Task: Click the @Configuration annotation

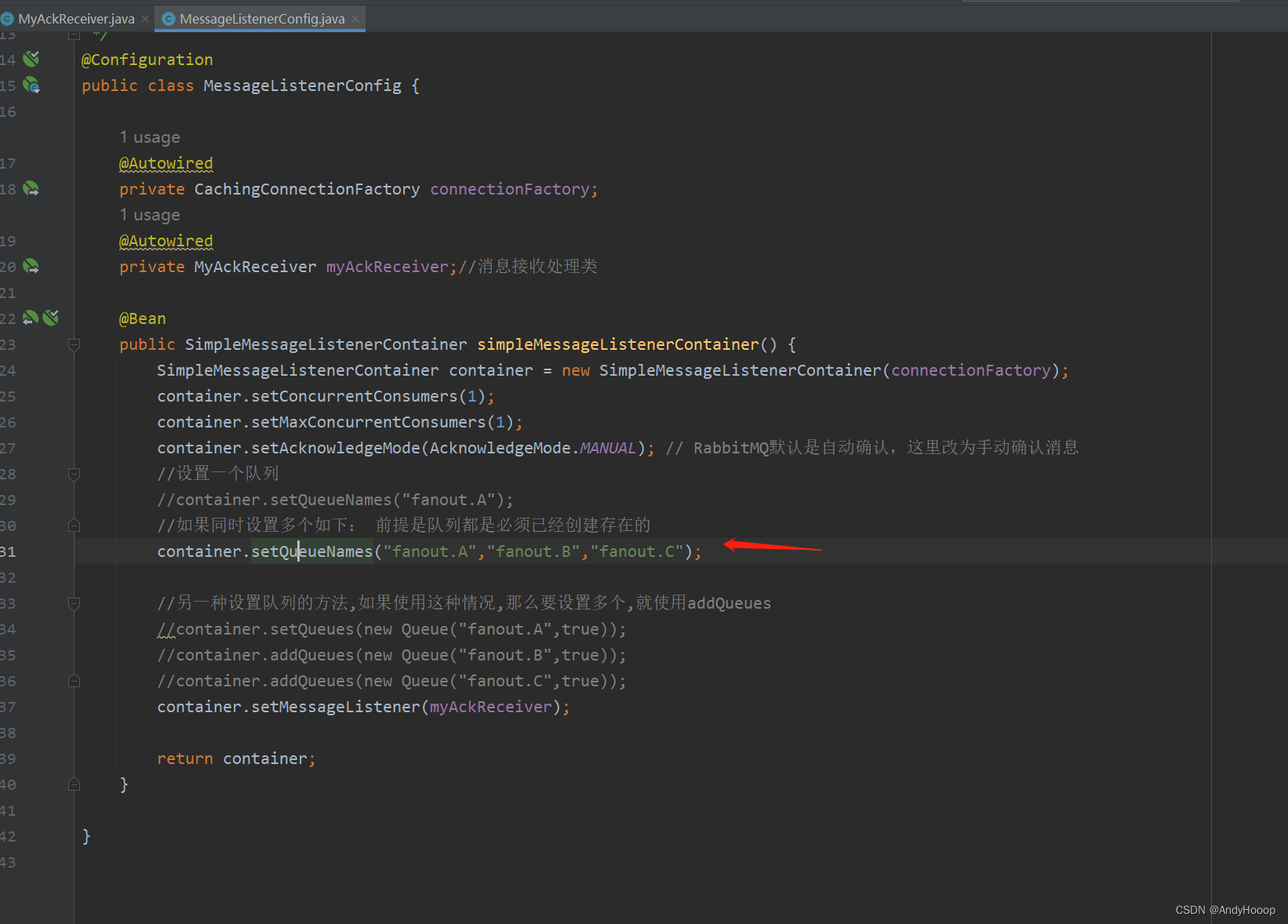Action: tap(147, 60)
